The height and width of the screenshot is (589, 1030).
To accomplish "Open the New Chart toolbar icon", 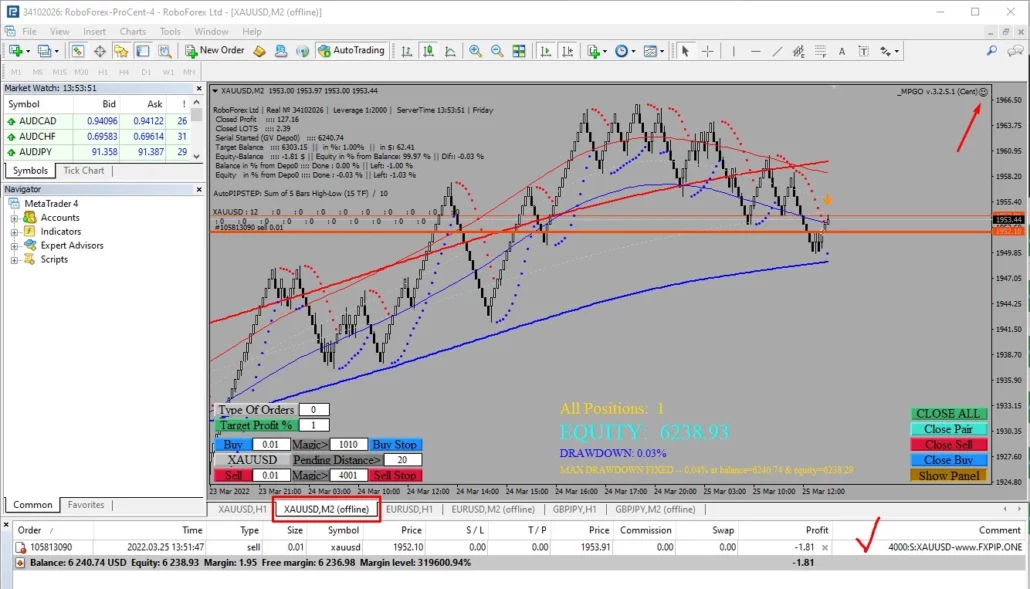I will [x=16, y=51].
